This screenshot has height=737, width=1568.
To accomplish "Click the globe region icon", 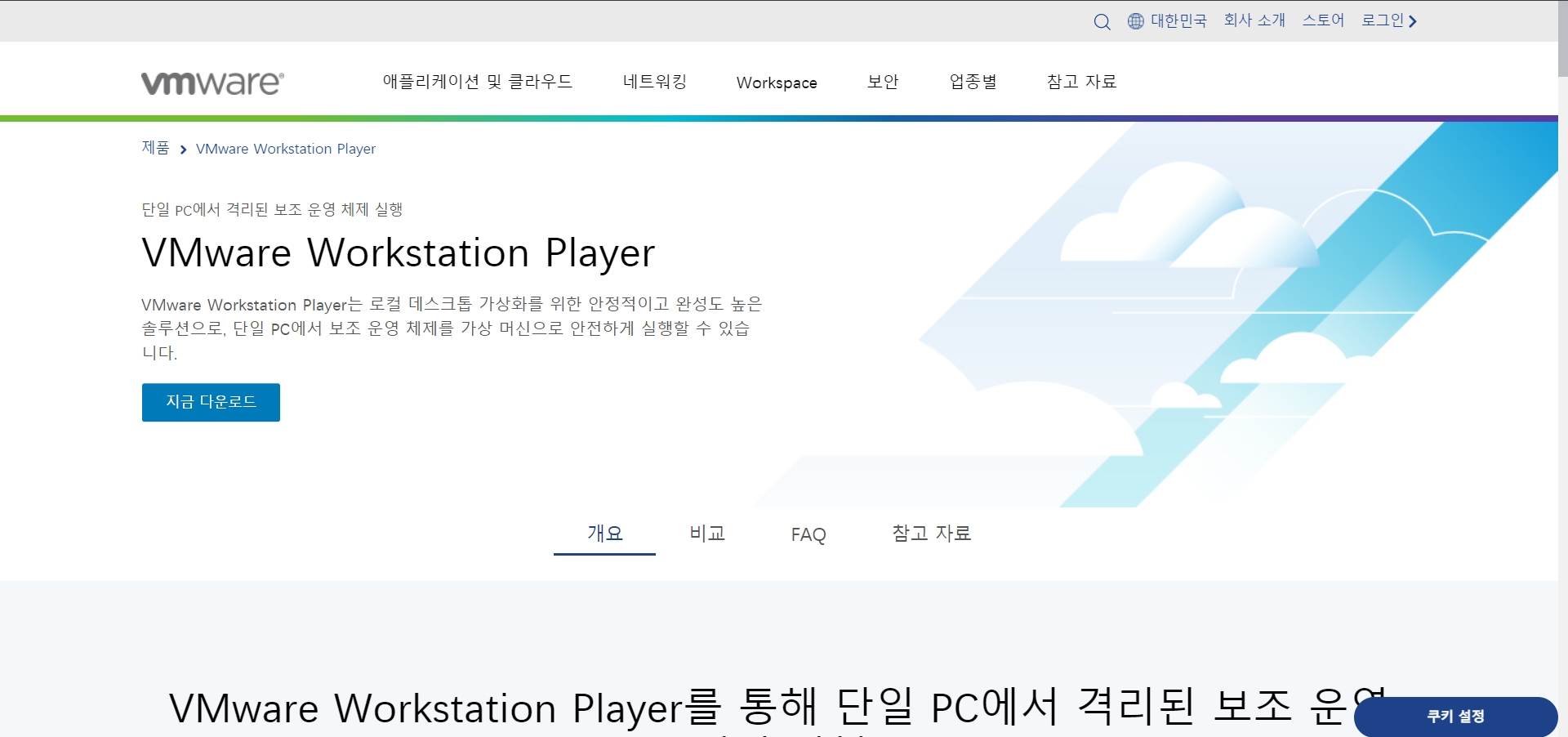I will coord(1135,21).
